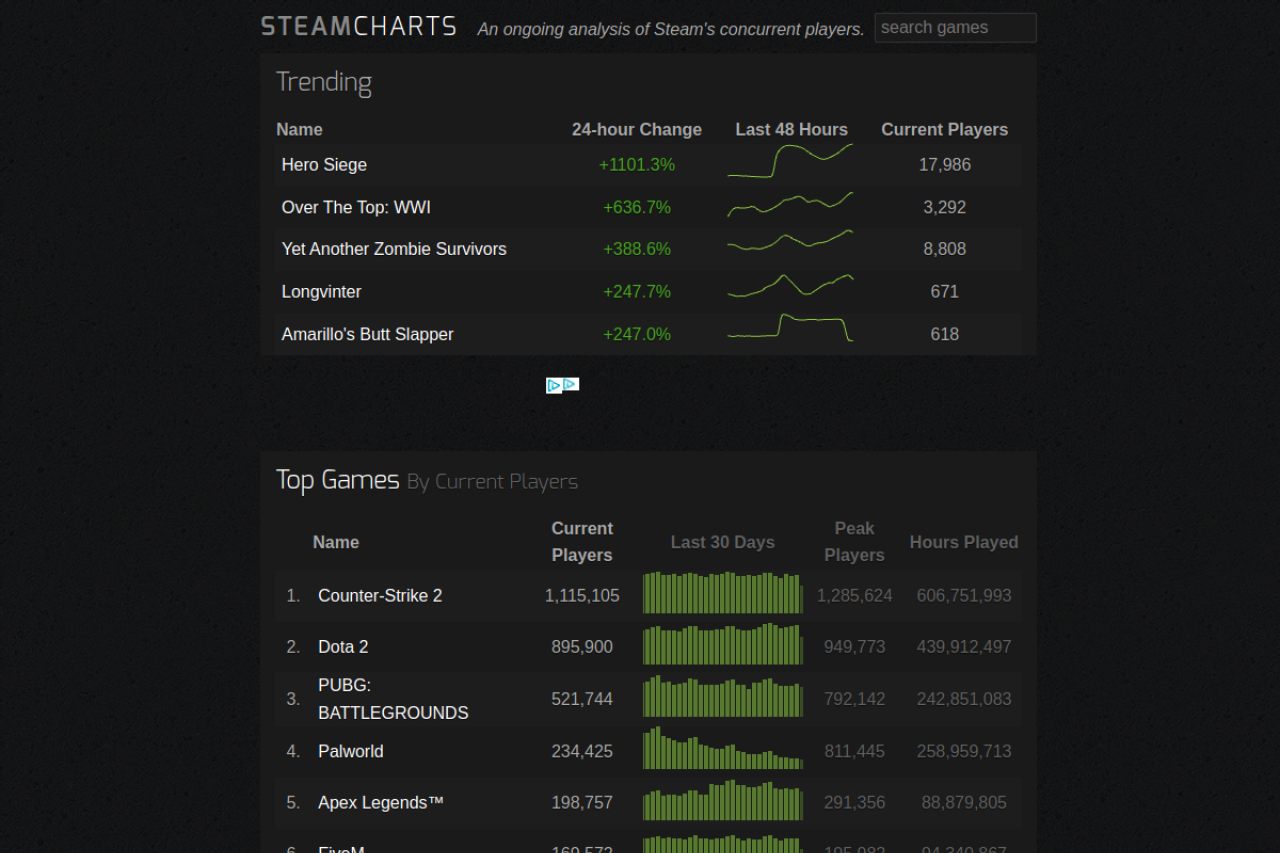Click the STEAMCHARTS site logo

(359, 27)
